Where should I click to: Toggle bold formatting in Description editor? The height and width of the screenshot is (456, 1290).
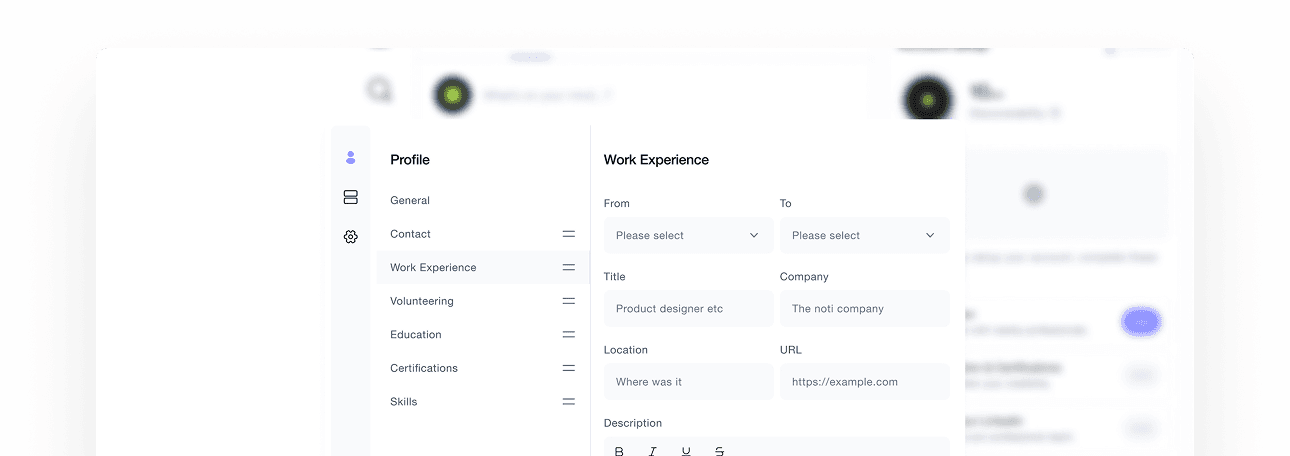coord(619,452)
